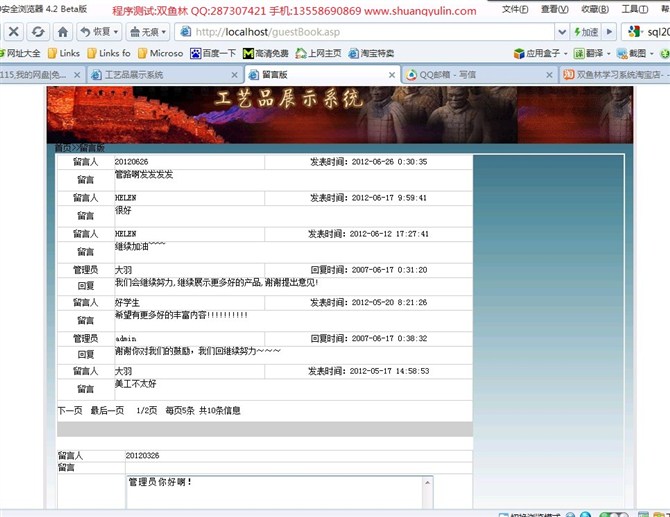This screenshot has width=670, height=517.
Task: Open the 文件(F) menu
Action: pos(515,9)
